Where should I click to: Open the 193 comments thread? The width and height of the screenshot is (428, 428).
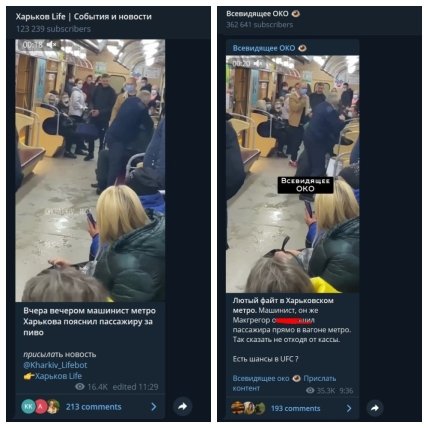295,409
